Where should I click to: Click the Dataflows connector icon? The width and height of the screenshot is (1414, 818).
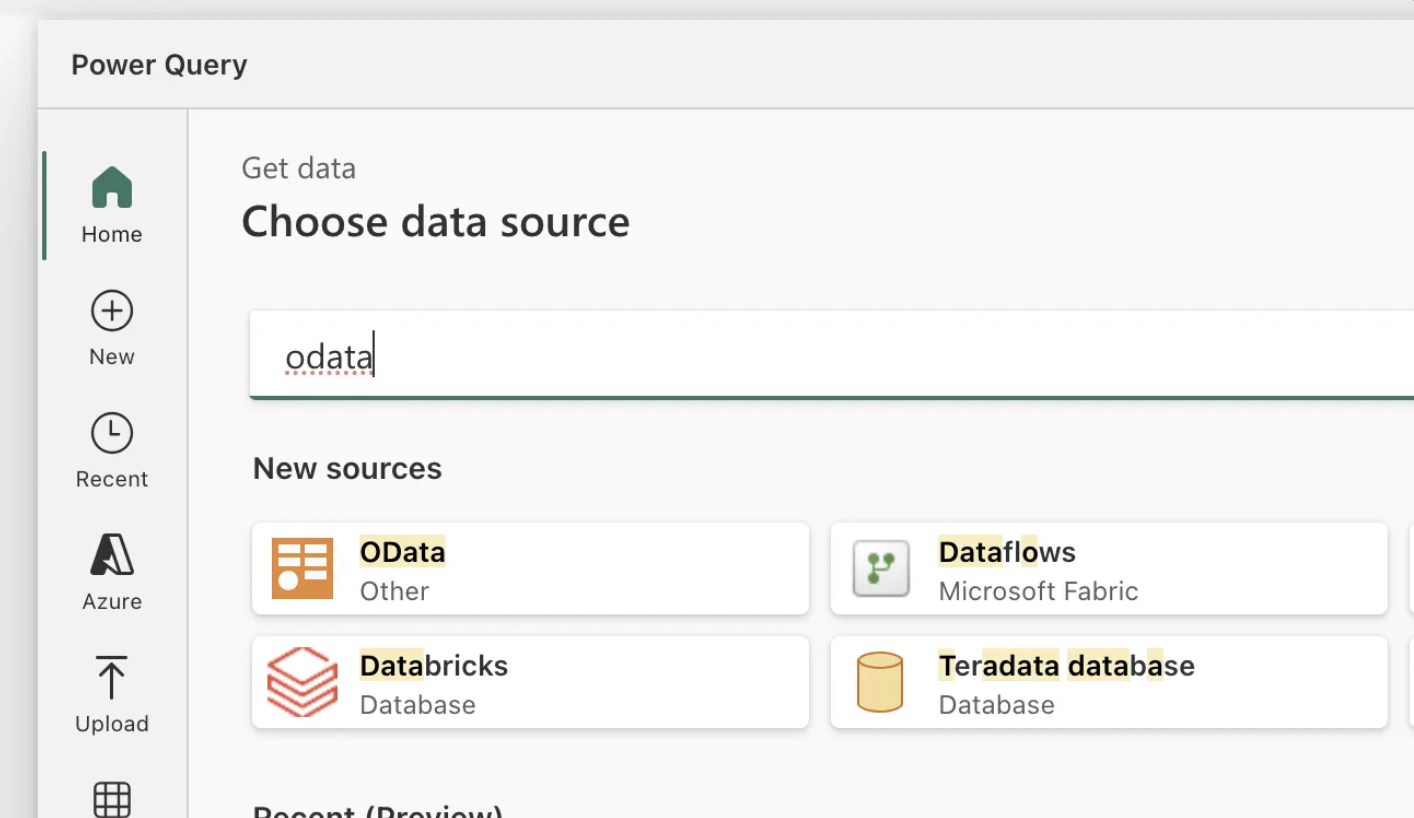coord(881,568)
